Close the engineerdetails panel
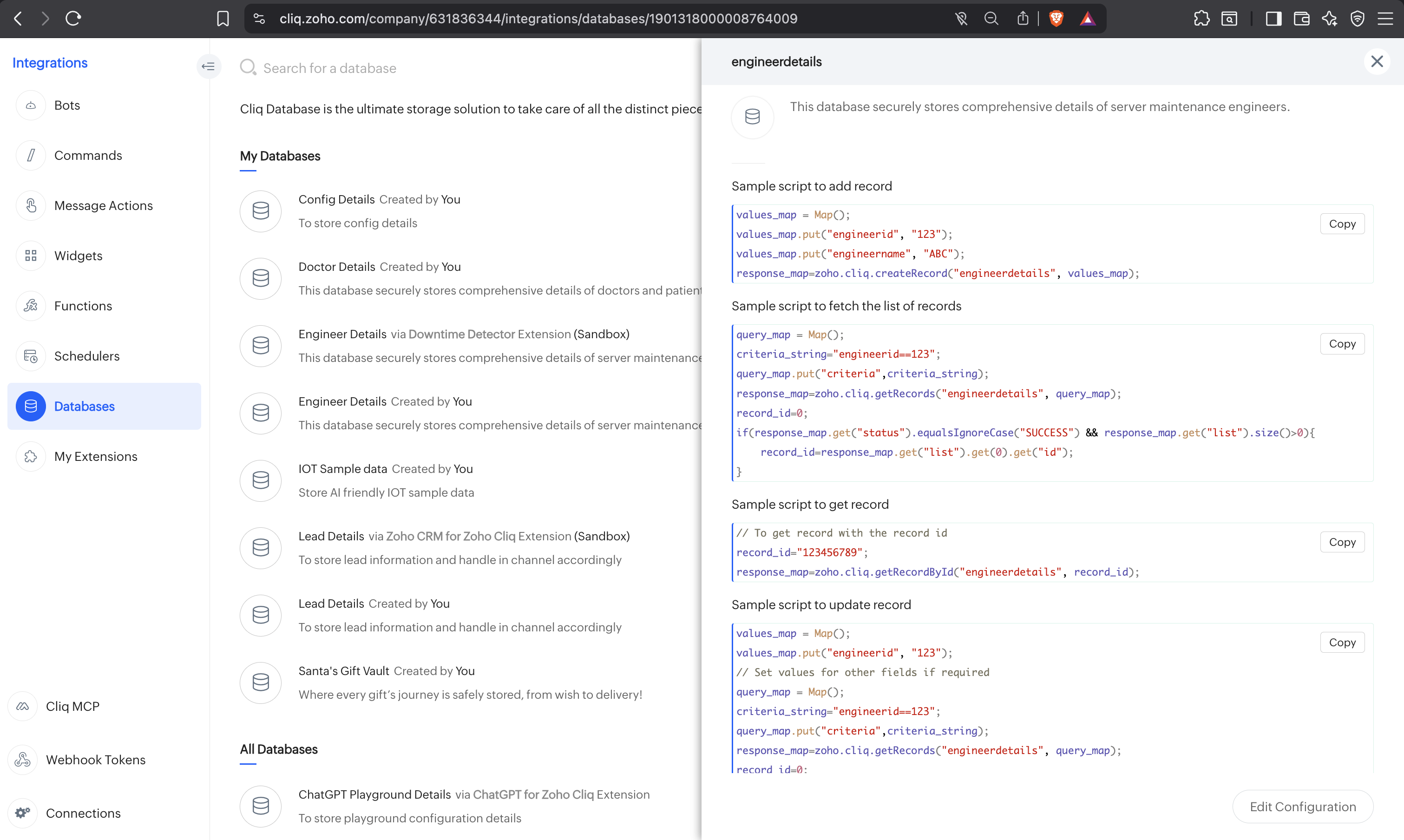Screen dimensions: 1404x840 (1377, 61)
